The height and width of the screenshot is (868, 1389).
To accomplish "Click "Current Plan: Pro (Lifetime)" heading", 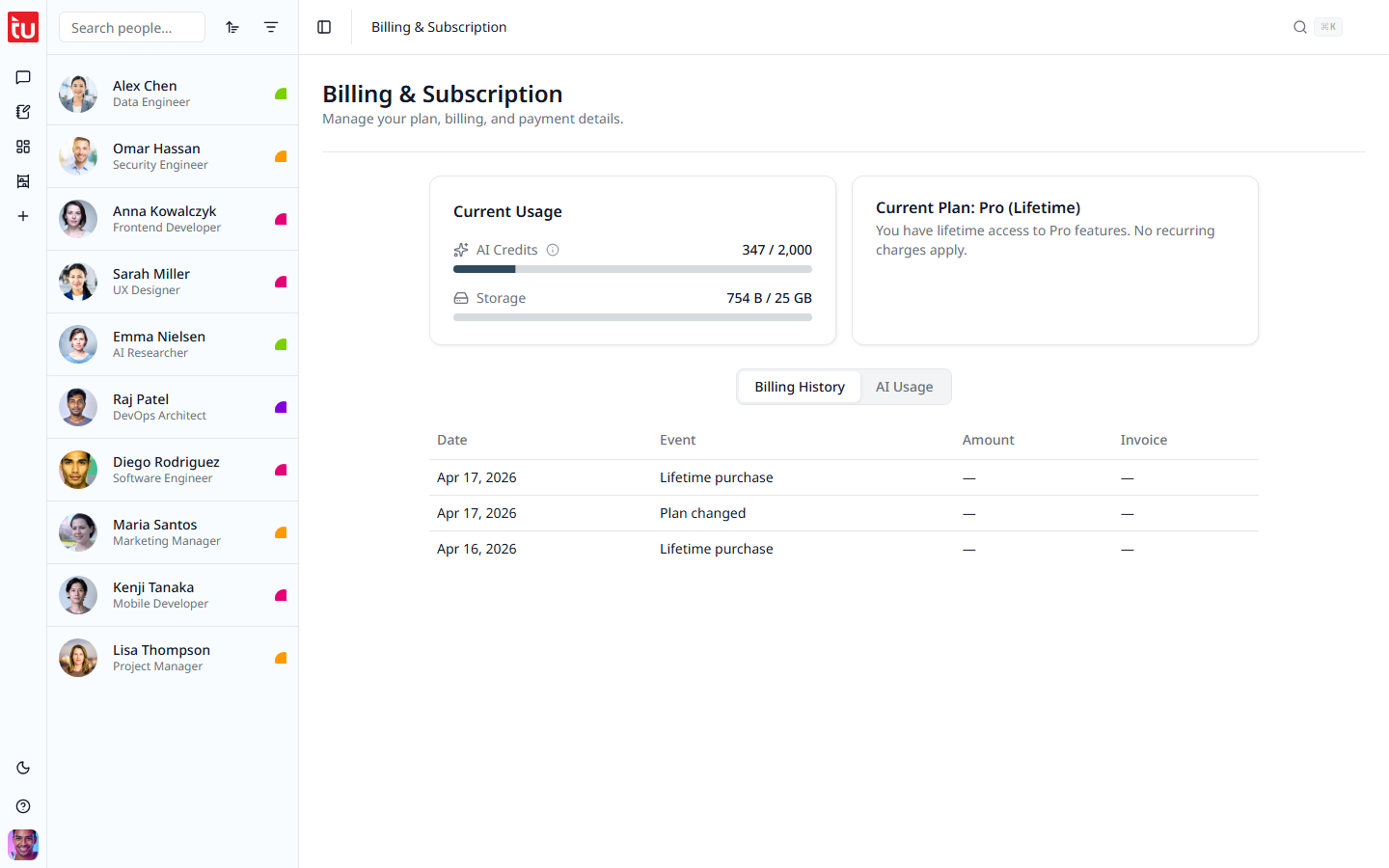I will (x=978, y=207).
